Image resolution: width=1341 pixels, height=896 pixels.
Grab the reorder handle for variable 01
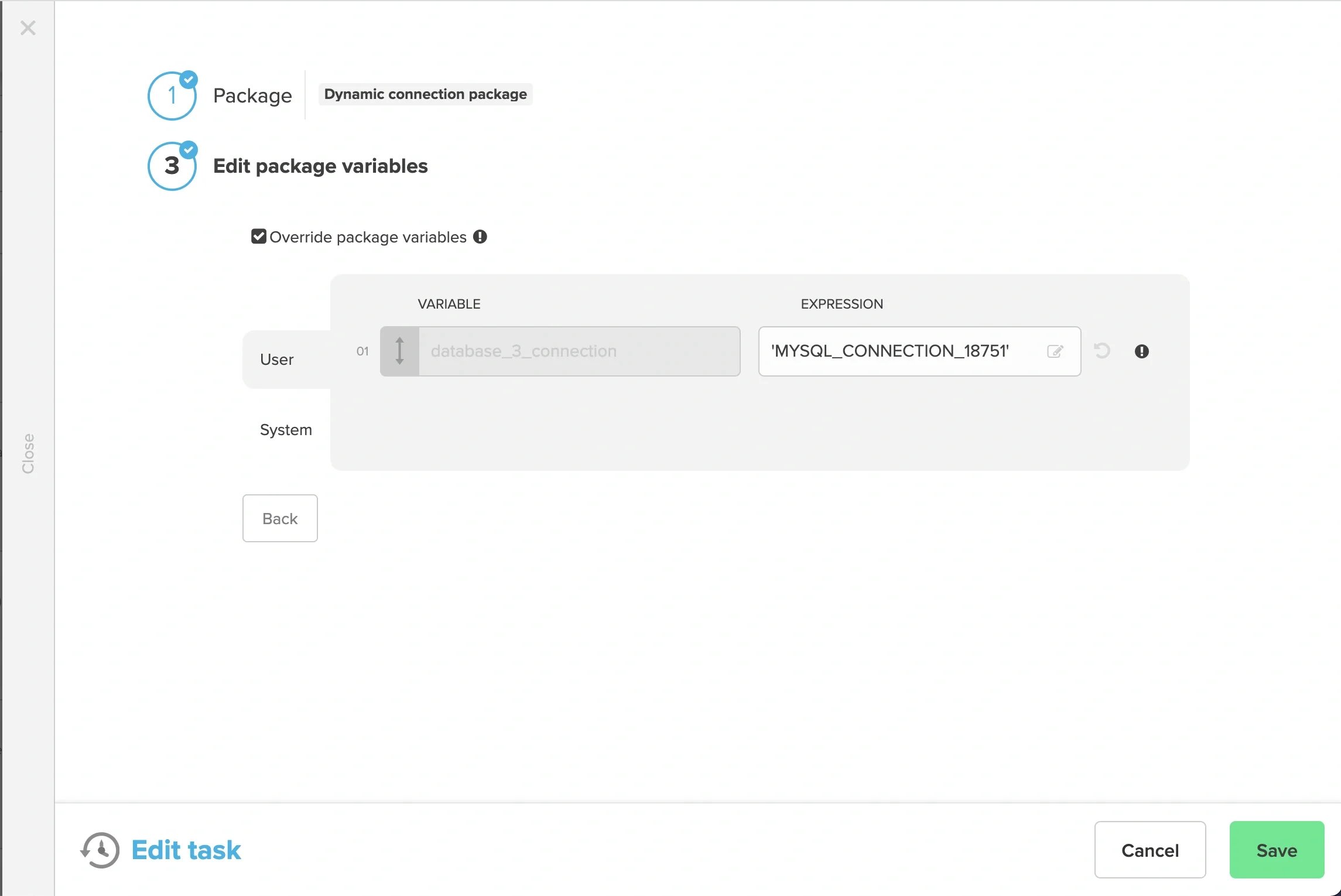399,351
